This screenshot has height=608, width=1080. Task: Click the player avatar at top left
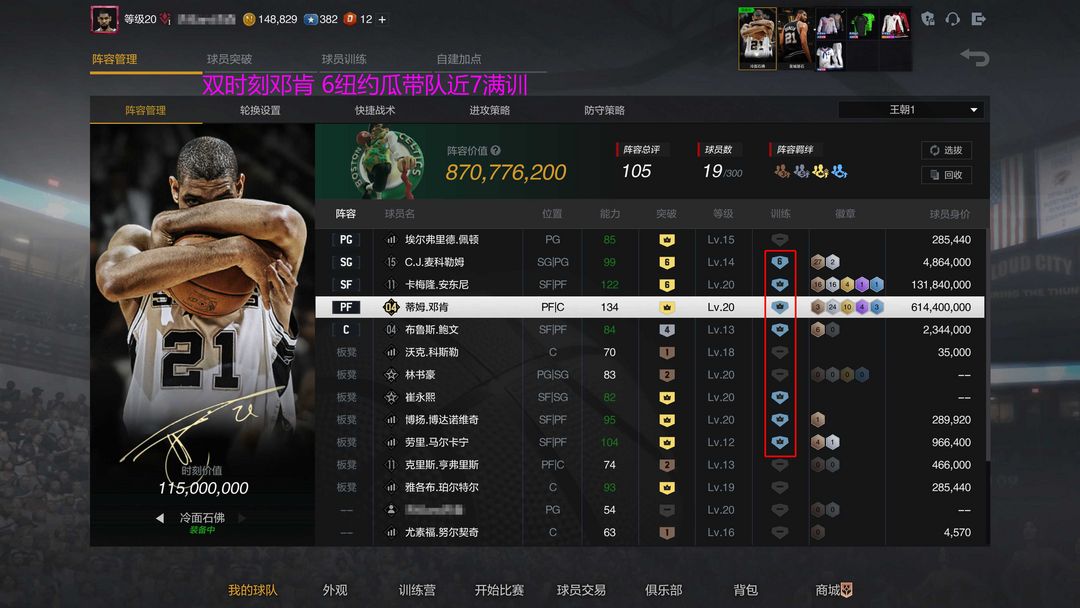[105, 19]
